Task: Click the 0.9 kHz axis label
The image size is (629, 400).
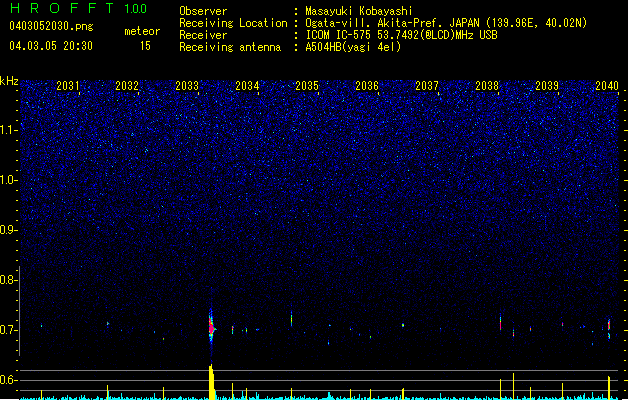Action: 9,230
